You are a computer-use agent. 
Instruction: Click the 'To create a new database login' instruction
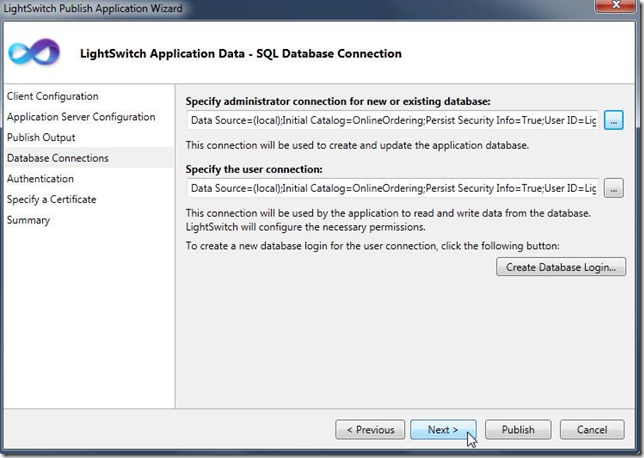pos(373,246)
